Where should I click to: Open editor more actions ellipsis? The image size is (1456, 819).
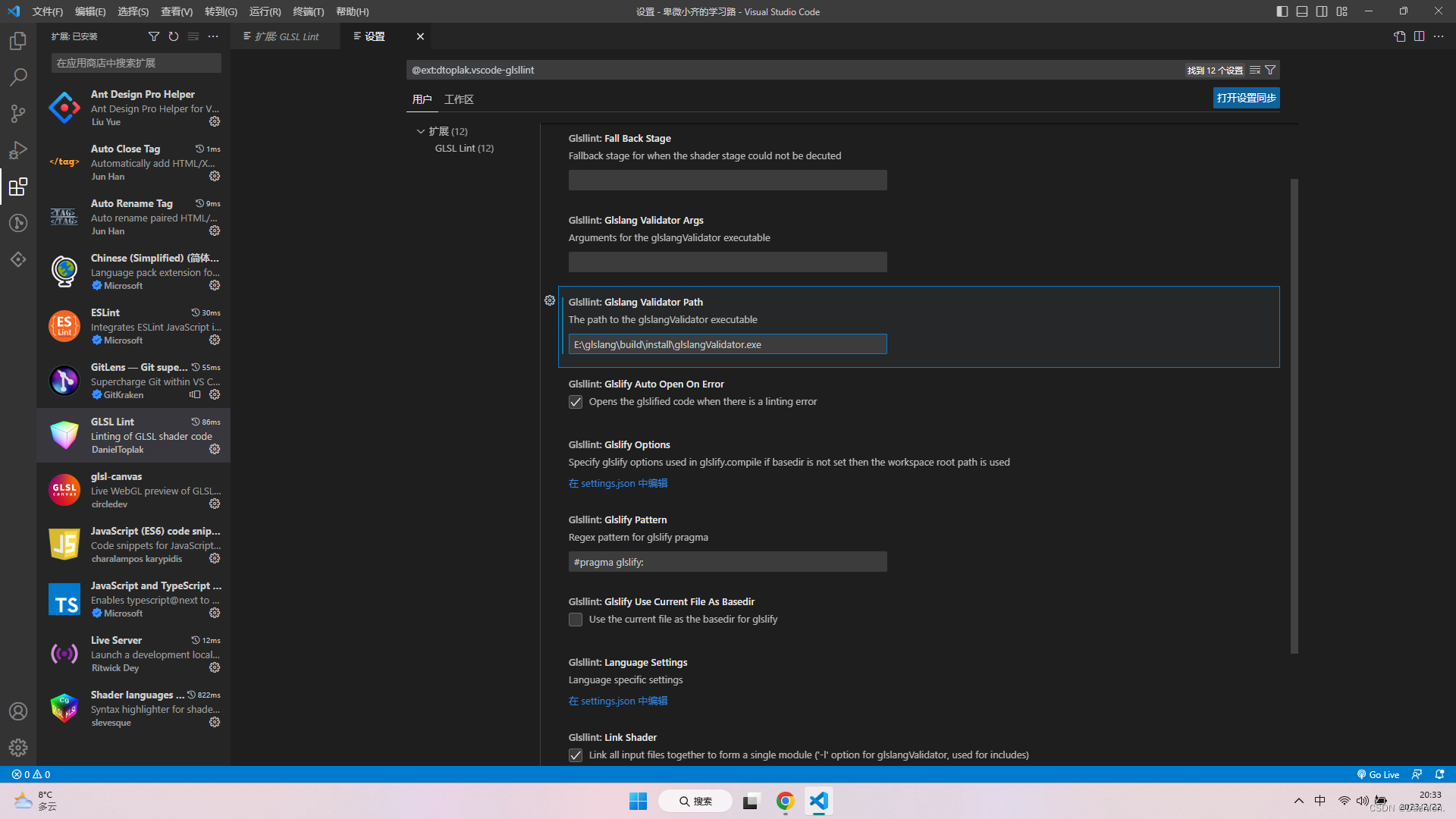(1439, 36)
